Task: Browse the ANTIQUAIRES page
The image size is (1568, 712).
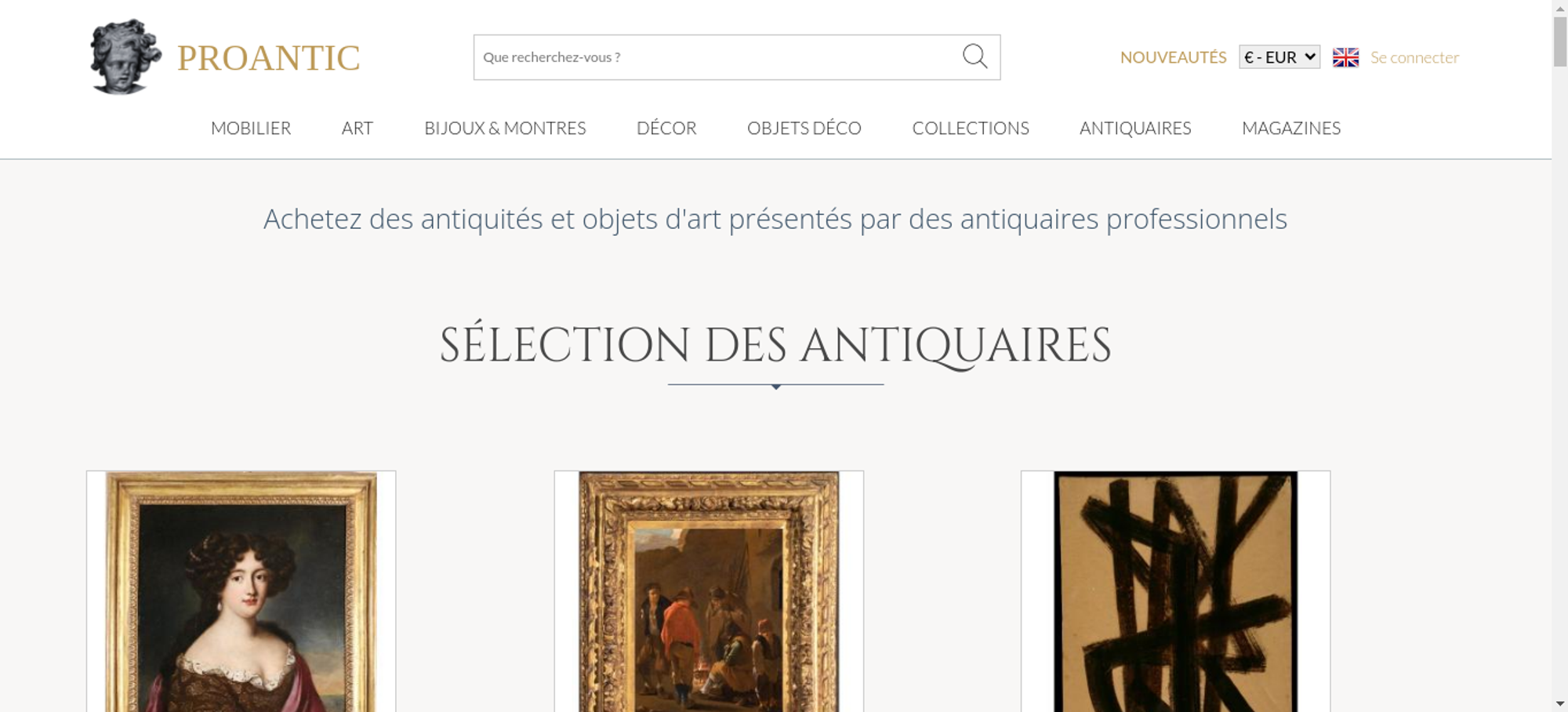Action: (x=1135, y=128)
